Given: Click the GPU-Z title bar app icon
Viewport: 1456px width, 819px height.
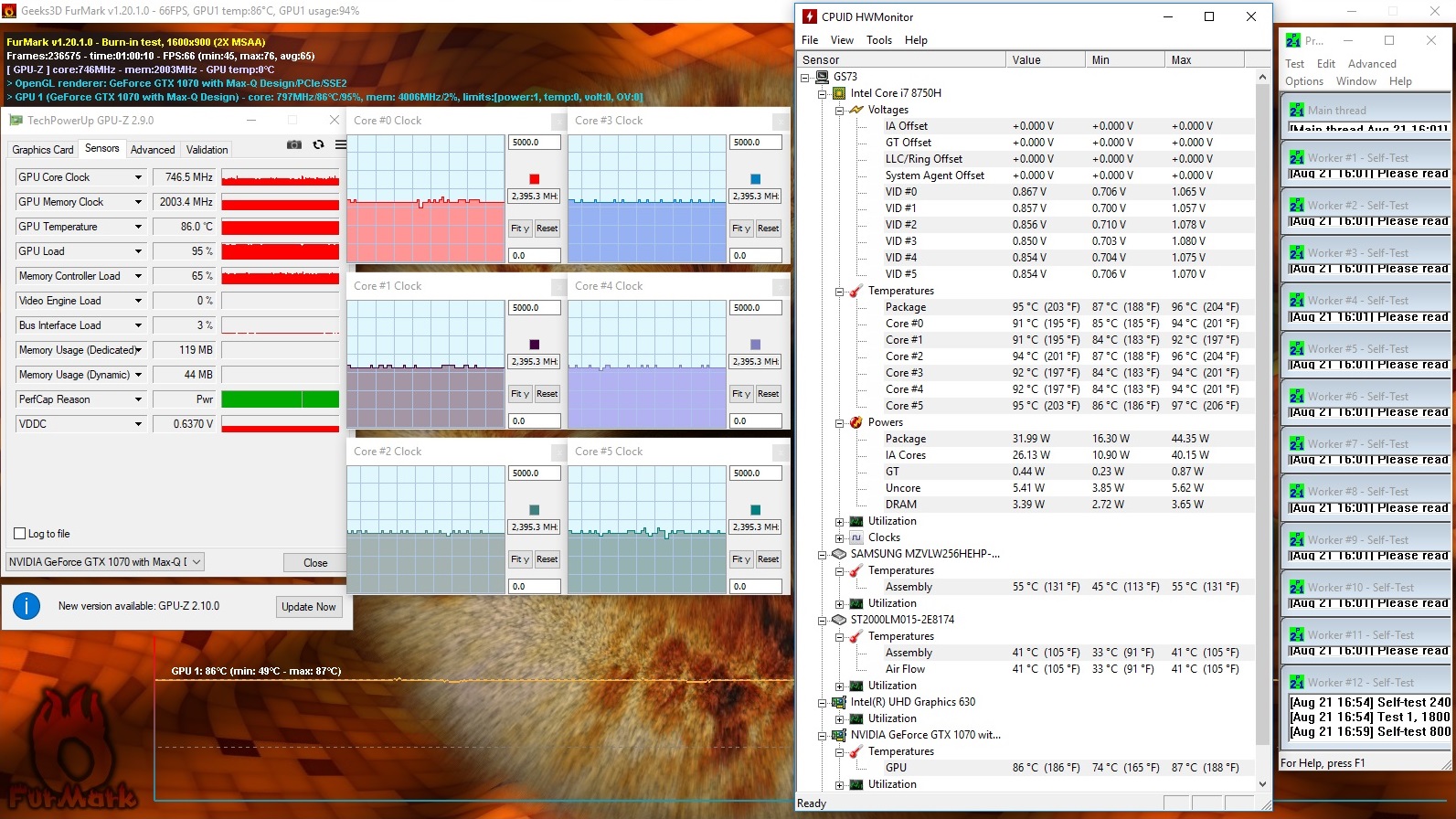Looking at the screenshot, I should (16, 120).
